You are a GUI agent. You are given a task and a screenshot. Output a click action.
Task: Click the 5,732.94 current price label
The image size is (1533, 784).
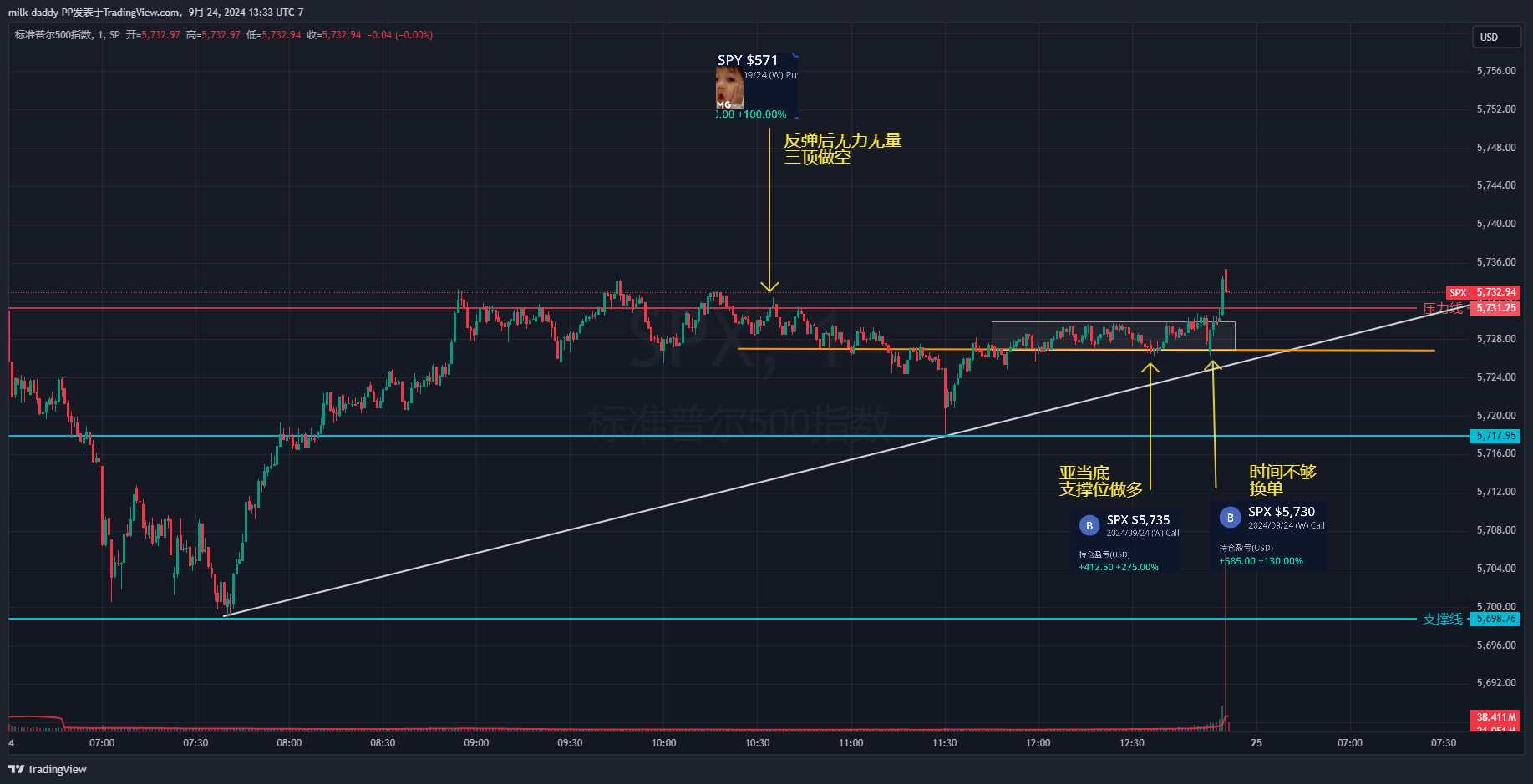point(1495,293)
